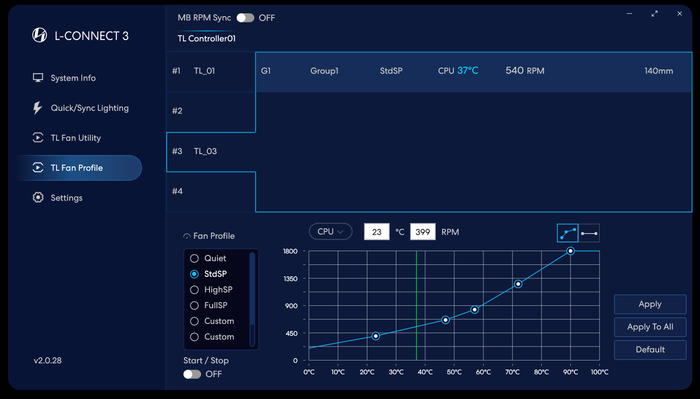Open System Info from the sidebar
The image size is (700, 399).
click(73, 78)
